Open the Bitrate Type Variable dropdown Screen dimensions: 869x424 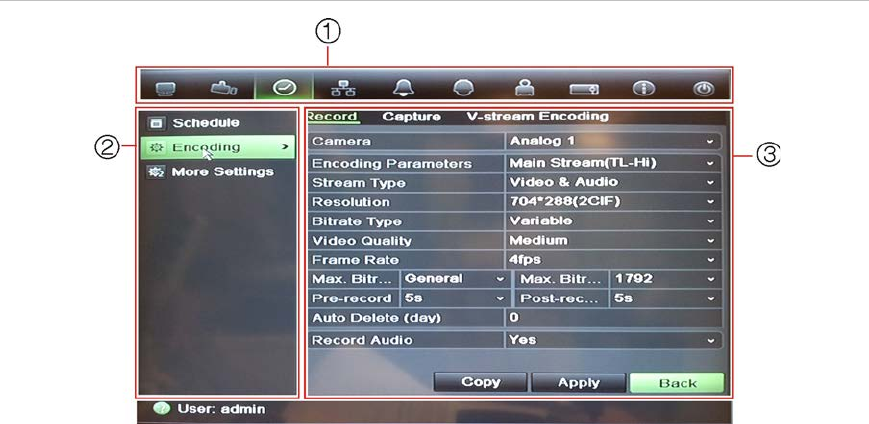pos(613,221)
